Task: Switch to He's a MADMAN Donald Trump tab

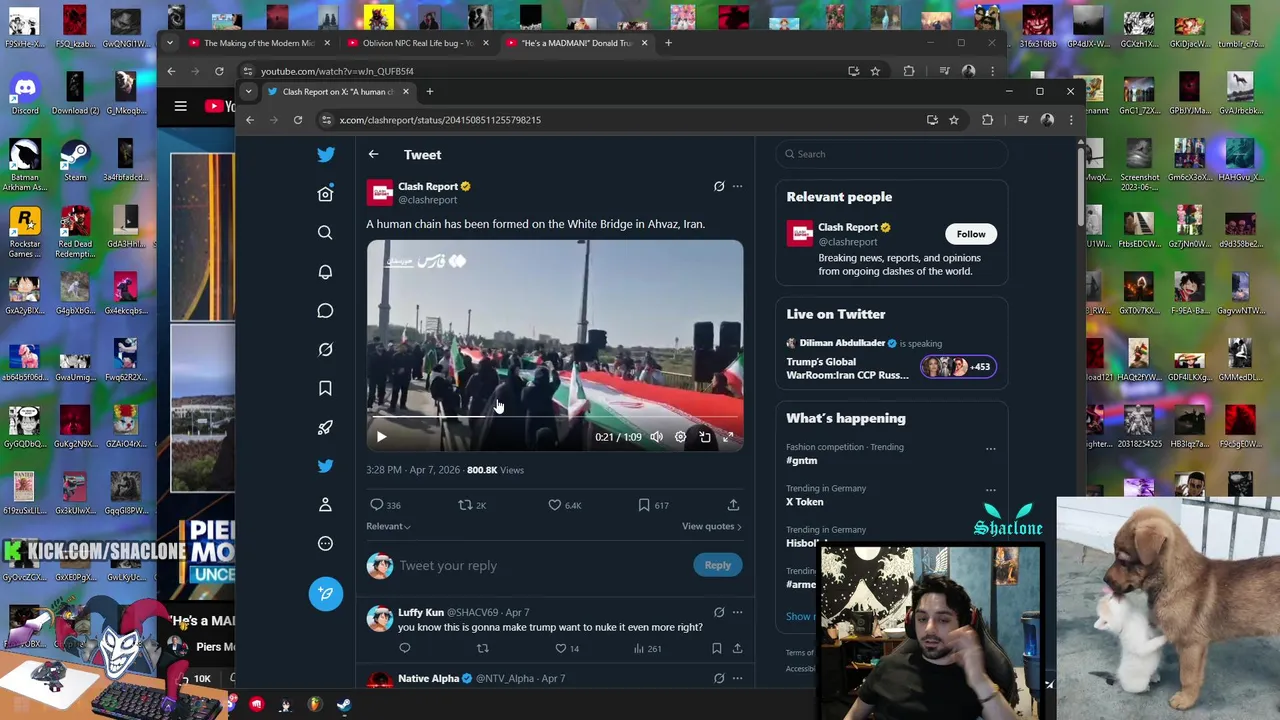Action: 577,43
